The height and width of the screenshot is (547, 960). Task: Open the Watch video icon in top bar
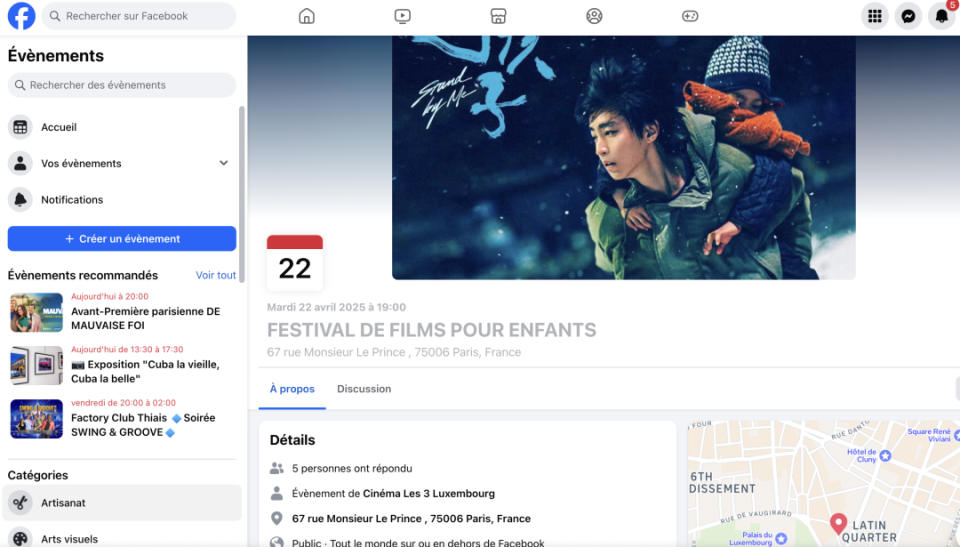coord(402,16)
